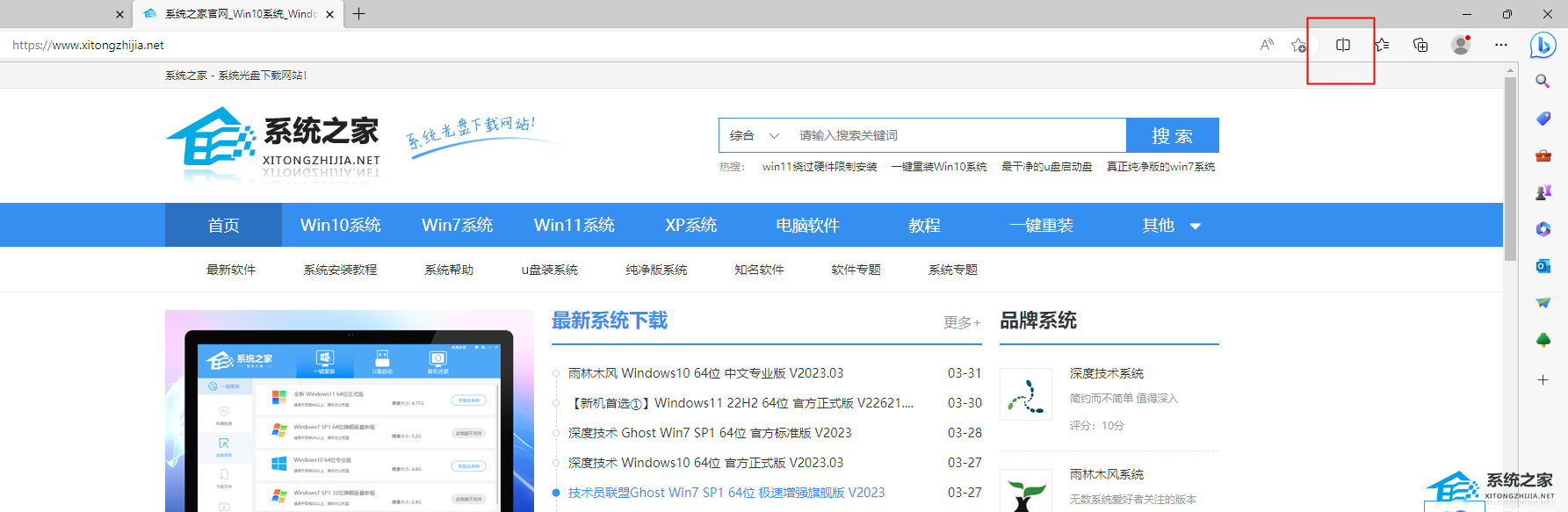The height and width of the screenshot is (512, 1568).
Task: Select the Win11系统 nav tab
Action: (574, 226)
